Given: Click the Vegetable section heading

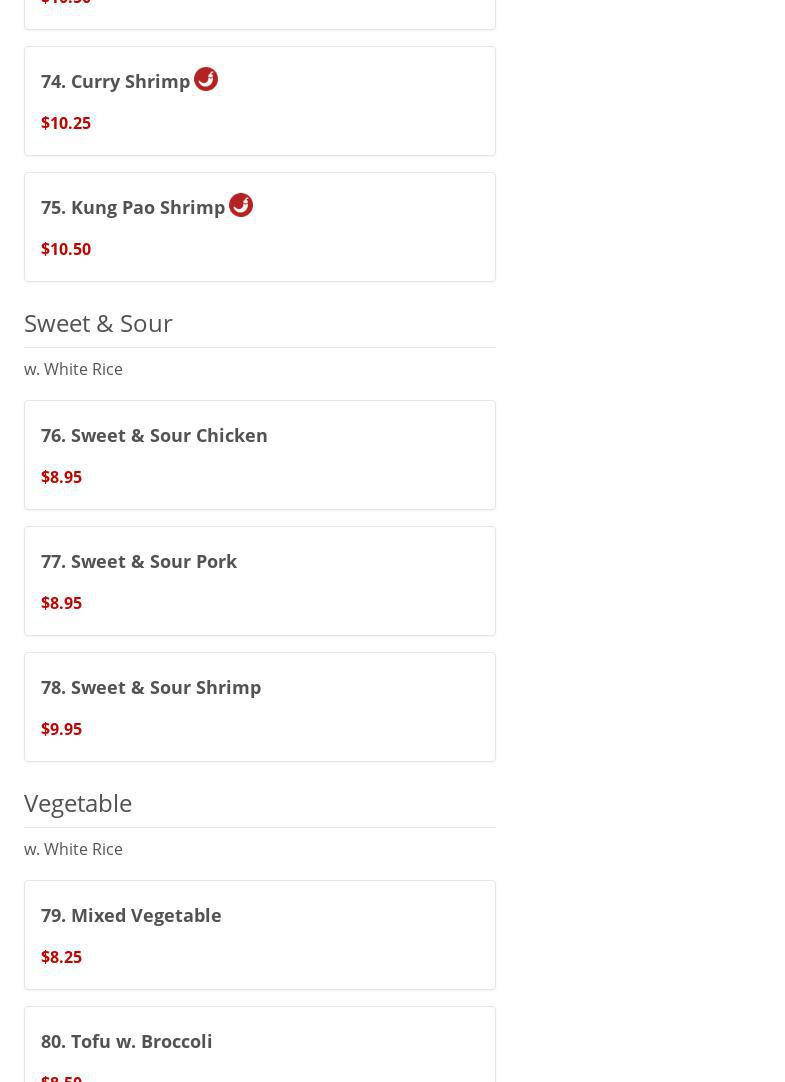Looking at the screenshot, I should point(78,803).
